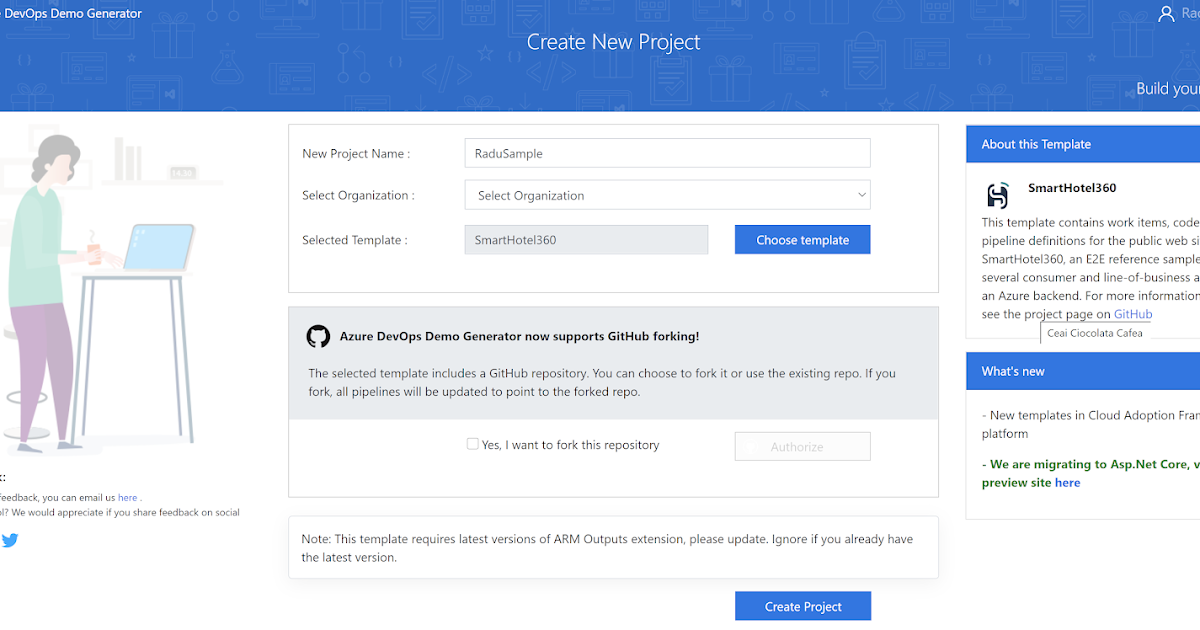Click the New Project Name input field
This screenshot has width=1200, height=630.
pyautogui.click(x=667, y=153)
